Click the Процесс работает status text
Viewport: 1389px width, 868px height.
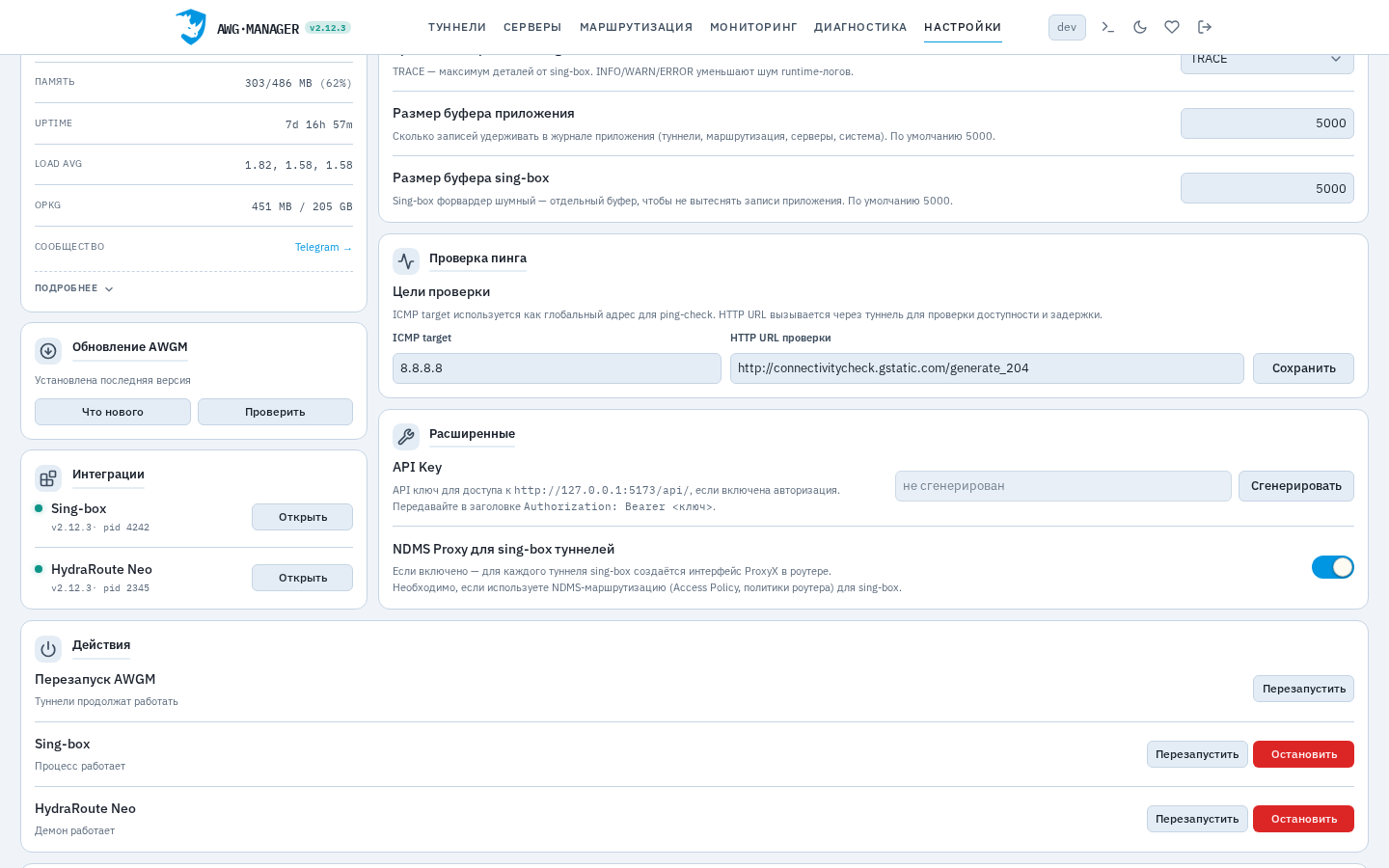coord(80,766)
